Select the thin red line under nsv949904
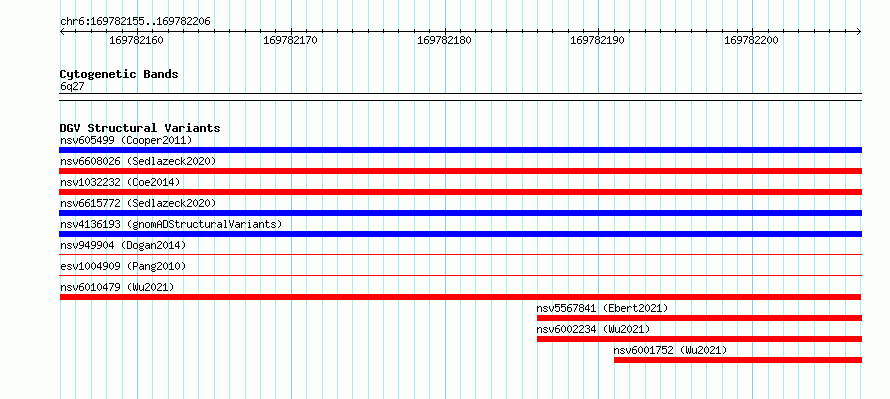Screen dimensions: 890x399 click(460, 254)
